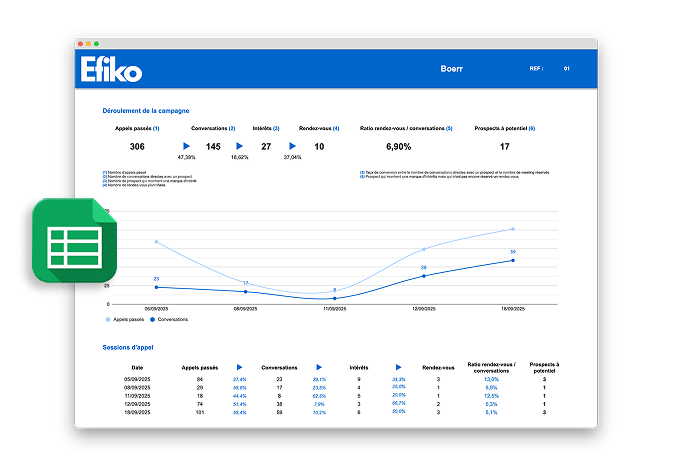Click arrow icon after Appels passés table header
Image resolution: width=673 pixels, height=467 pixels.
pos(239,367)
